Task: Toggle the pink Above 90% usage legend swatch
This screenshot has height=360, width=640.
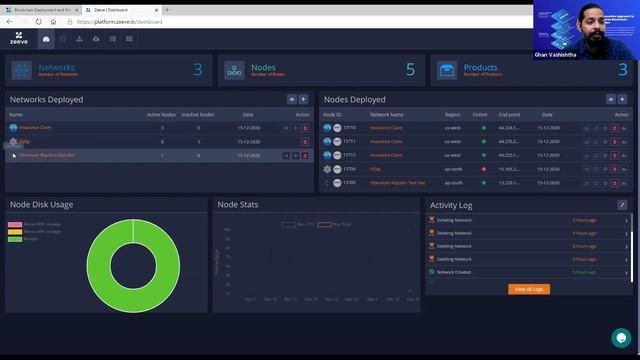Action: pyautogui.click(x=15, y=224)
